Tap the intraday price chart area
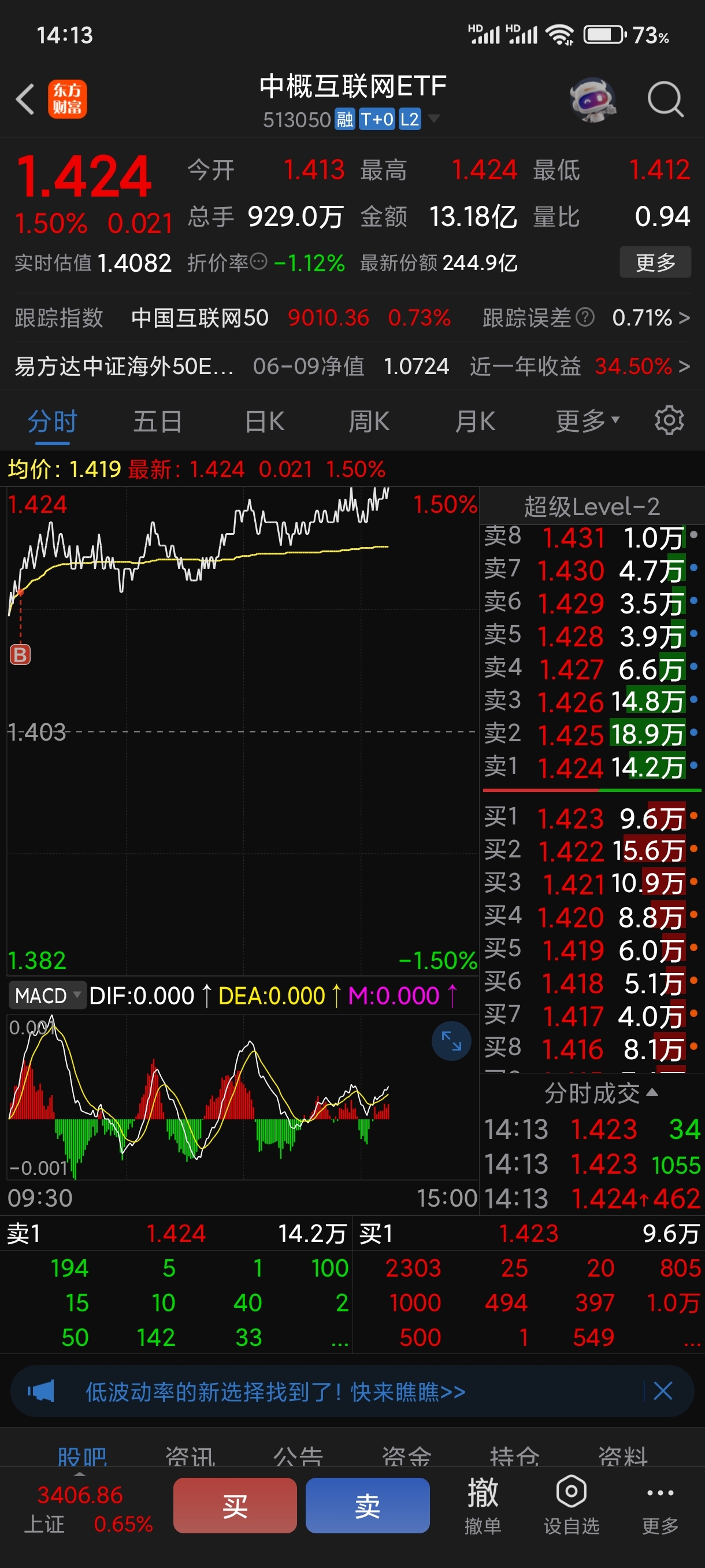Viewport: 705px width, 1568px height. click(242, 730)
